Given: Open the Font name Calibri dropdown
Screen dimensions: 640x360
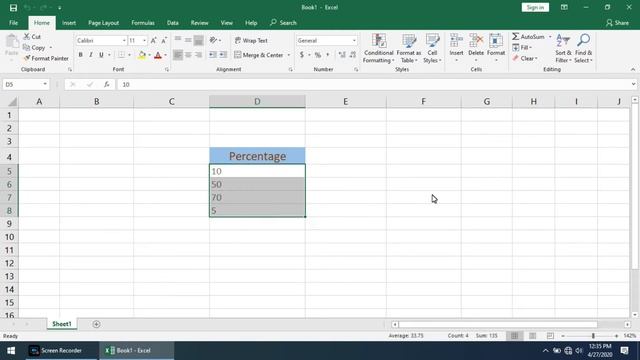Looking at the screenshot, I should click(124, 40).
